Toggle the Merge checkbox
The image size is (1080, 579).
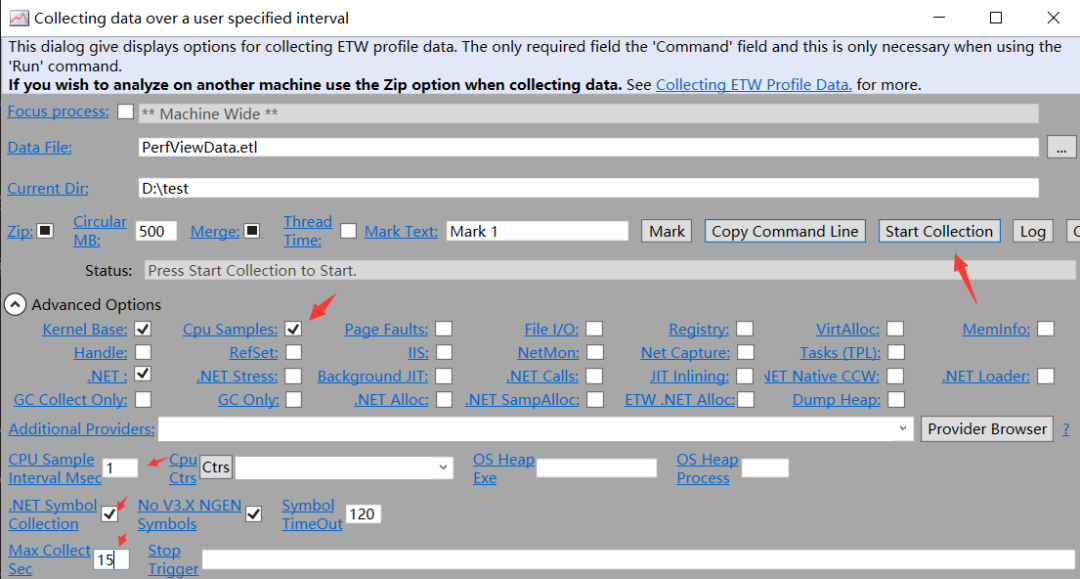point(252,231)
